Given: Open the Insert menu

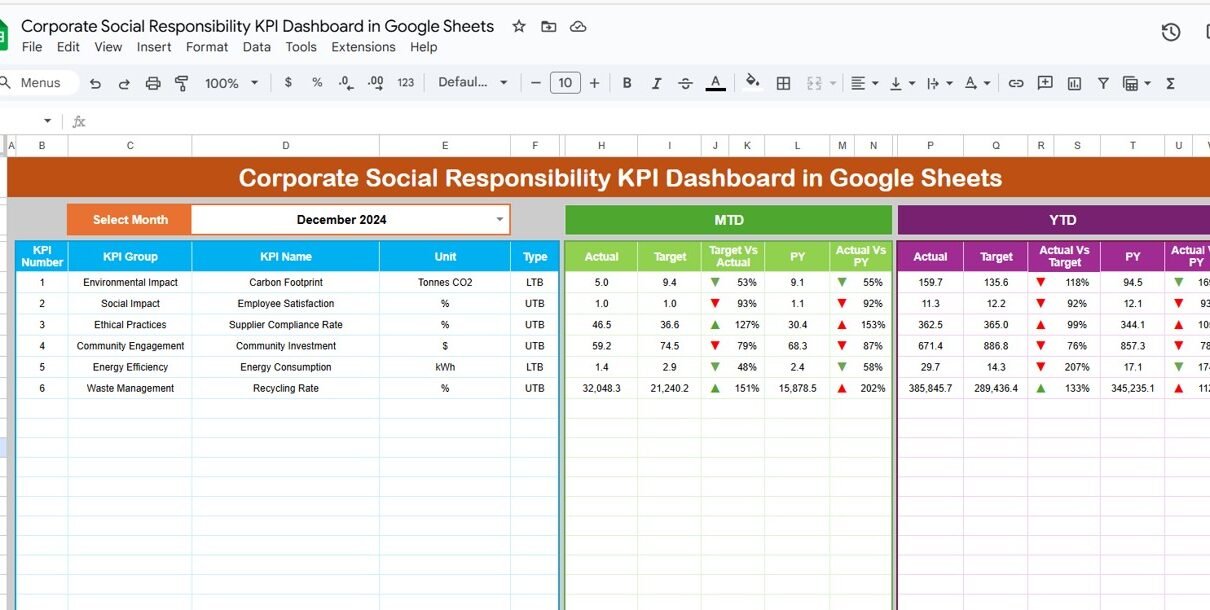Looking at the screenshot, I should click(x=154, y=47).
